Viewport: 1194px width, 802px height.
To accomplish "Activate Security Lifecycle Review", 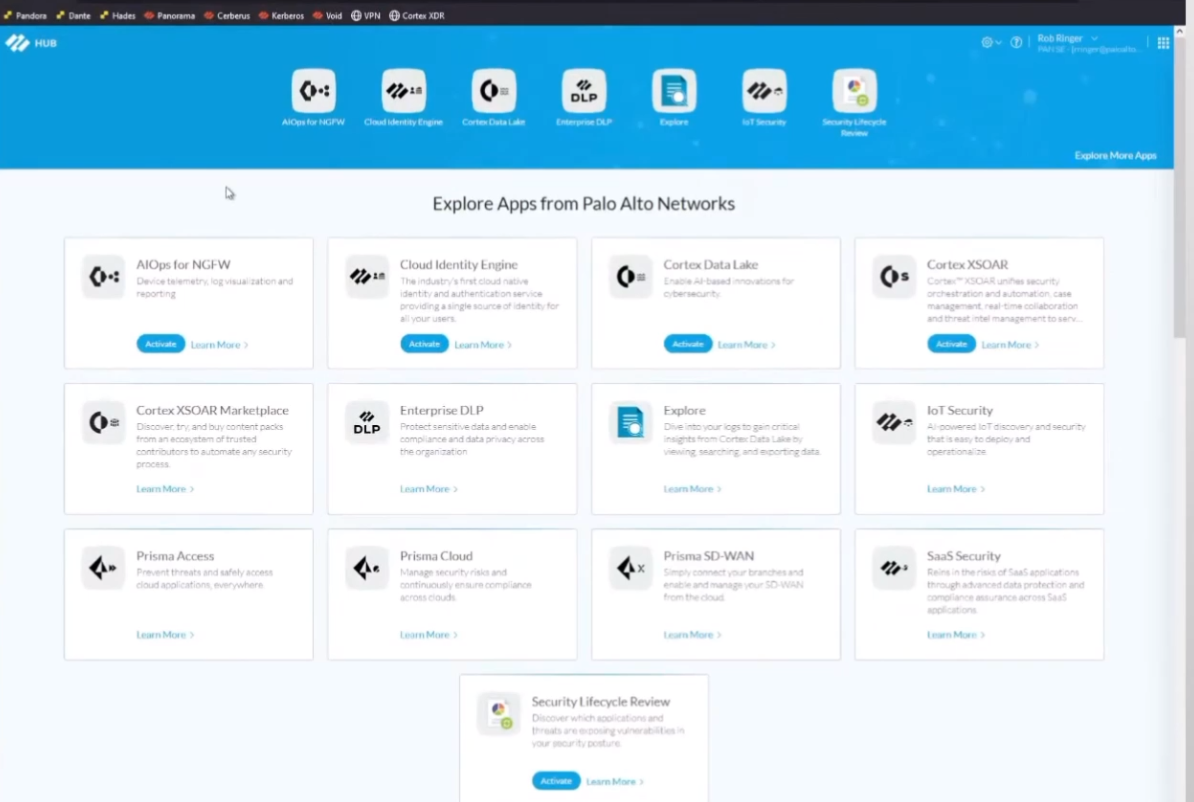I will (556, 781).
